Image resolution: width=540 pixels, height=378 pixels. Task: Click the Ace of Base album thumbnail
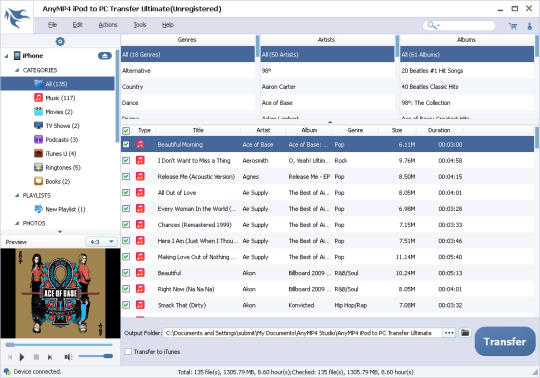pos(60,293)
